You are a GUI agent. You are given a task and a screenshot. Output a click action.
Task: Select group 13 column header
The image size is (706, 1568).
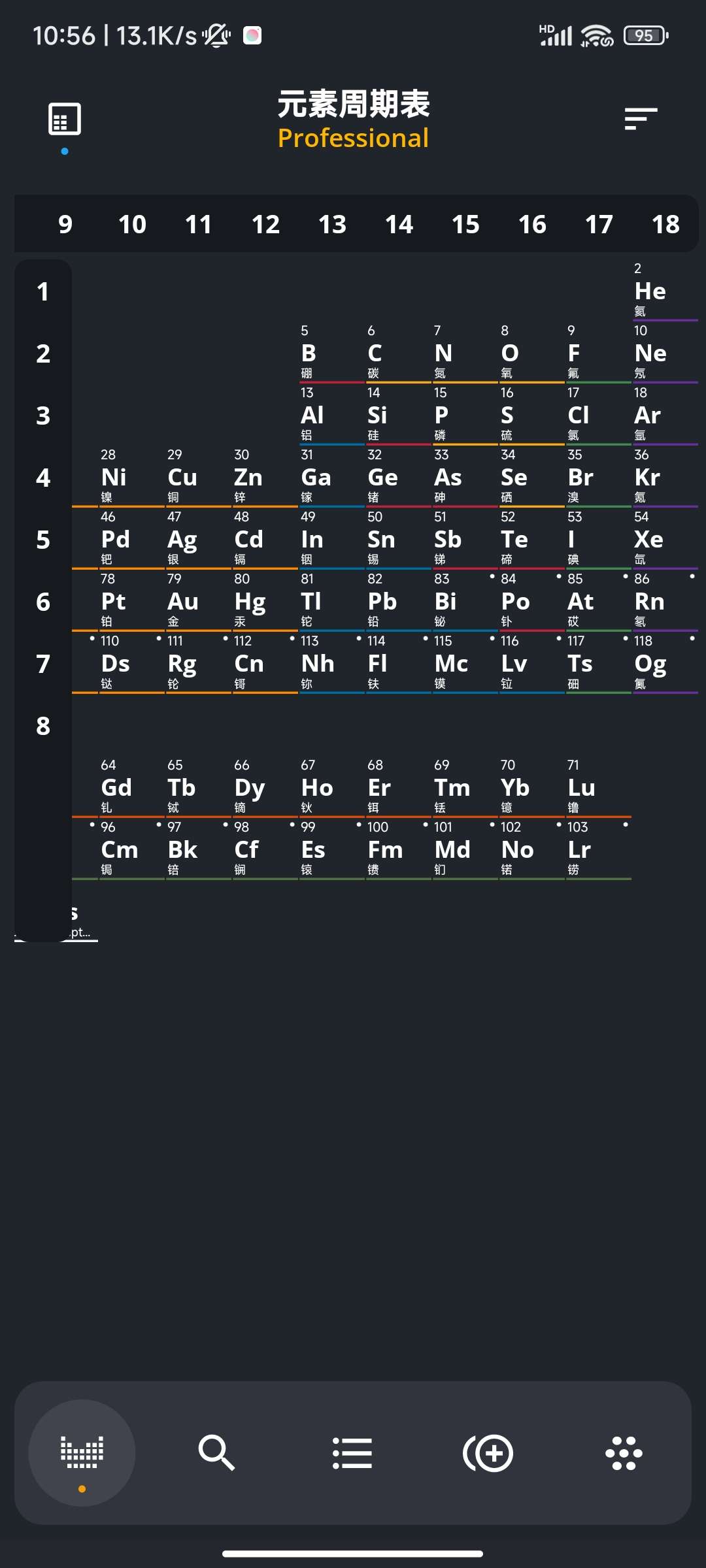click(332, 224)
